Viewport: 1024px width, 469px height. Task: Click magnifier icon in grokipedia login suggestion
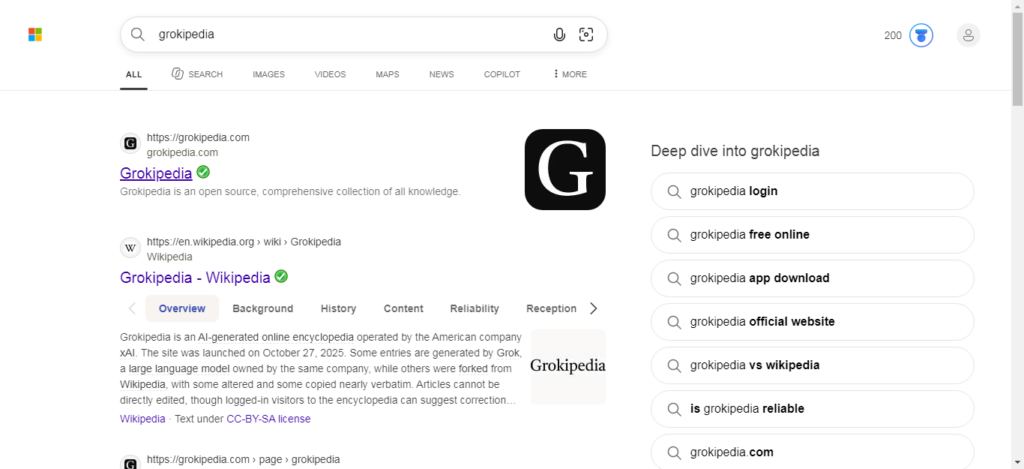pos(674,191)
